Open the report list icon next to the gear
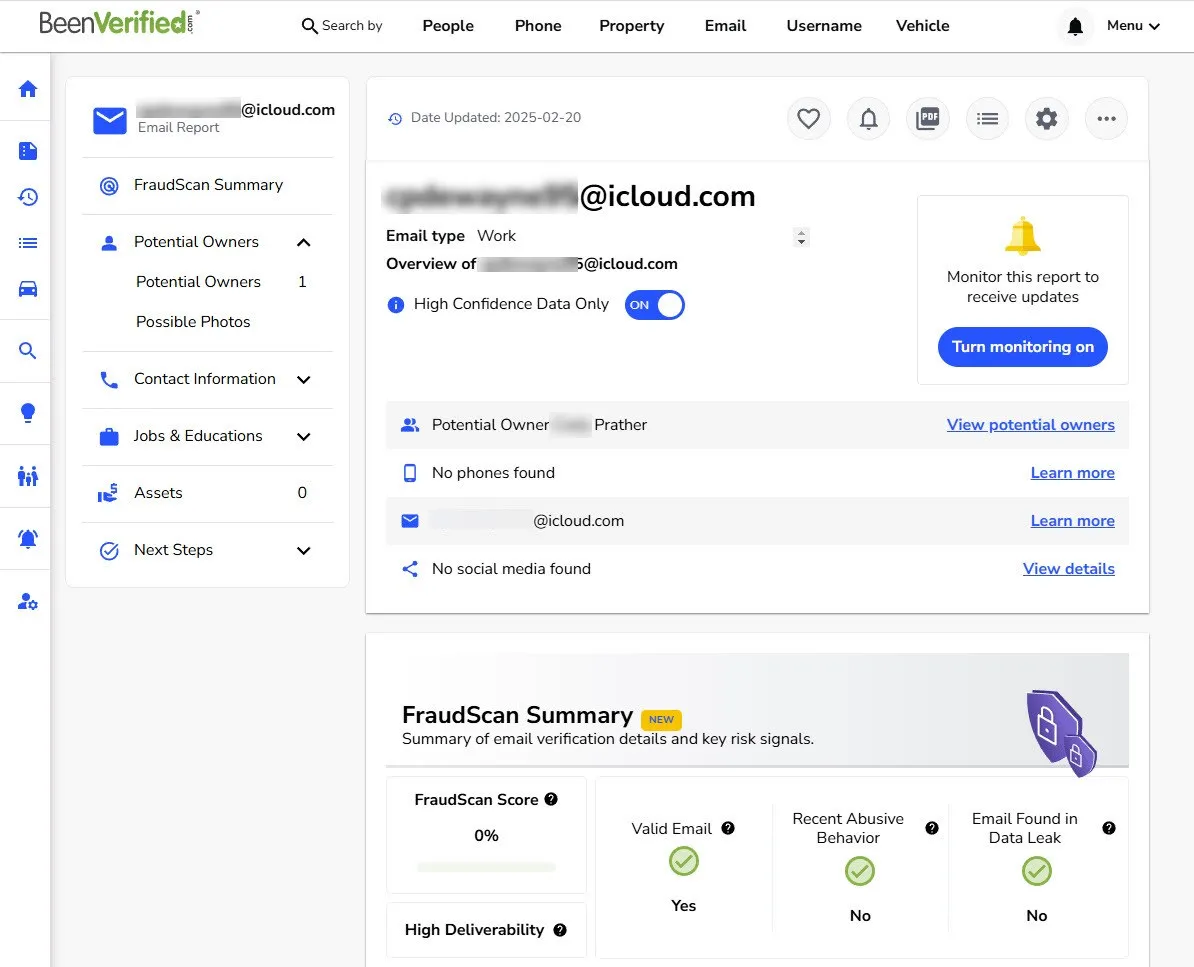 click(x=987, y=118)
